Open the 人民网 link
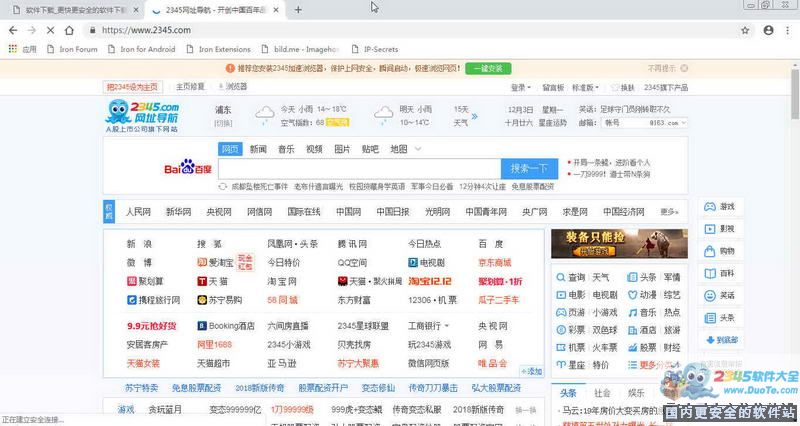Screen dimensions: 800x426 click(x=138, y=212)
